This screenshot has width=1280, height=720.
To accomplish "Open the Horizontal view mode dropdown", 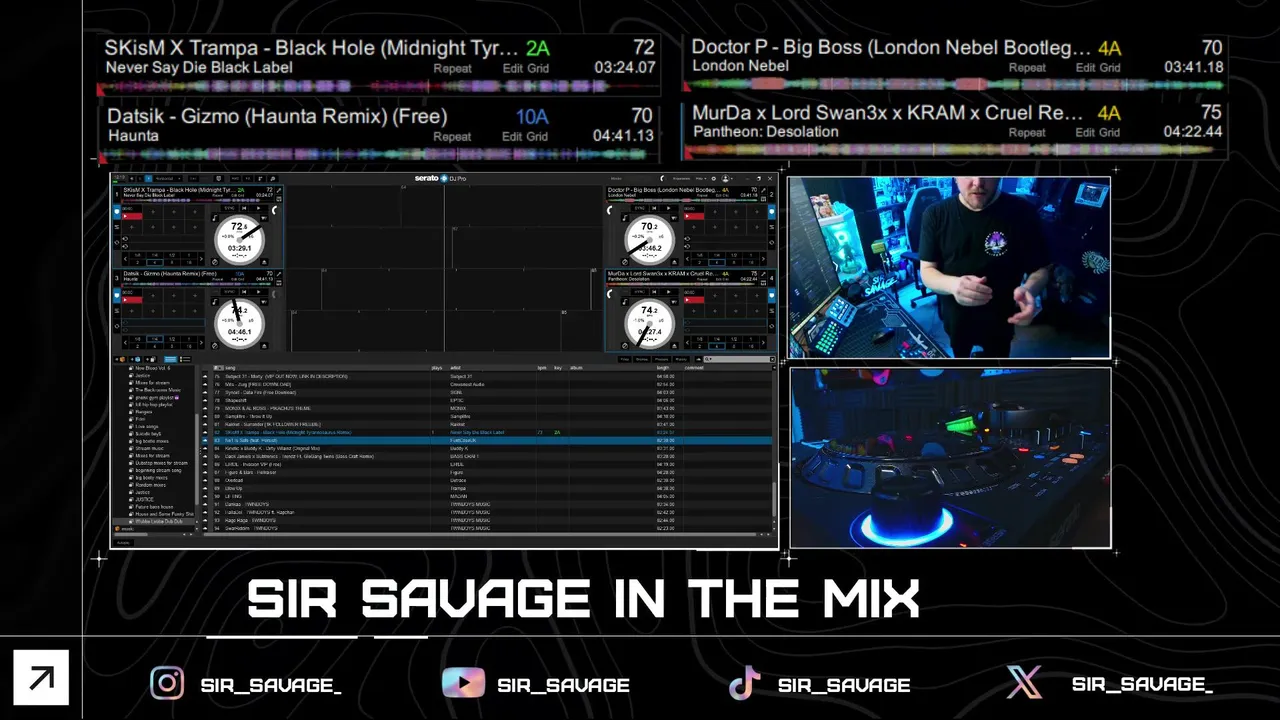I will (168, 178).
